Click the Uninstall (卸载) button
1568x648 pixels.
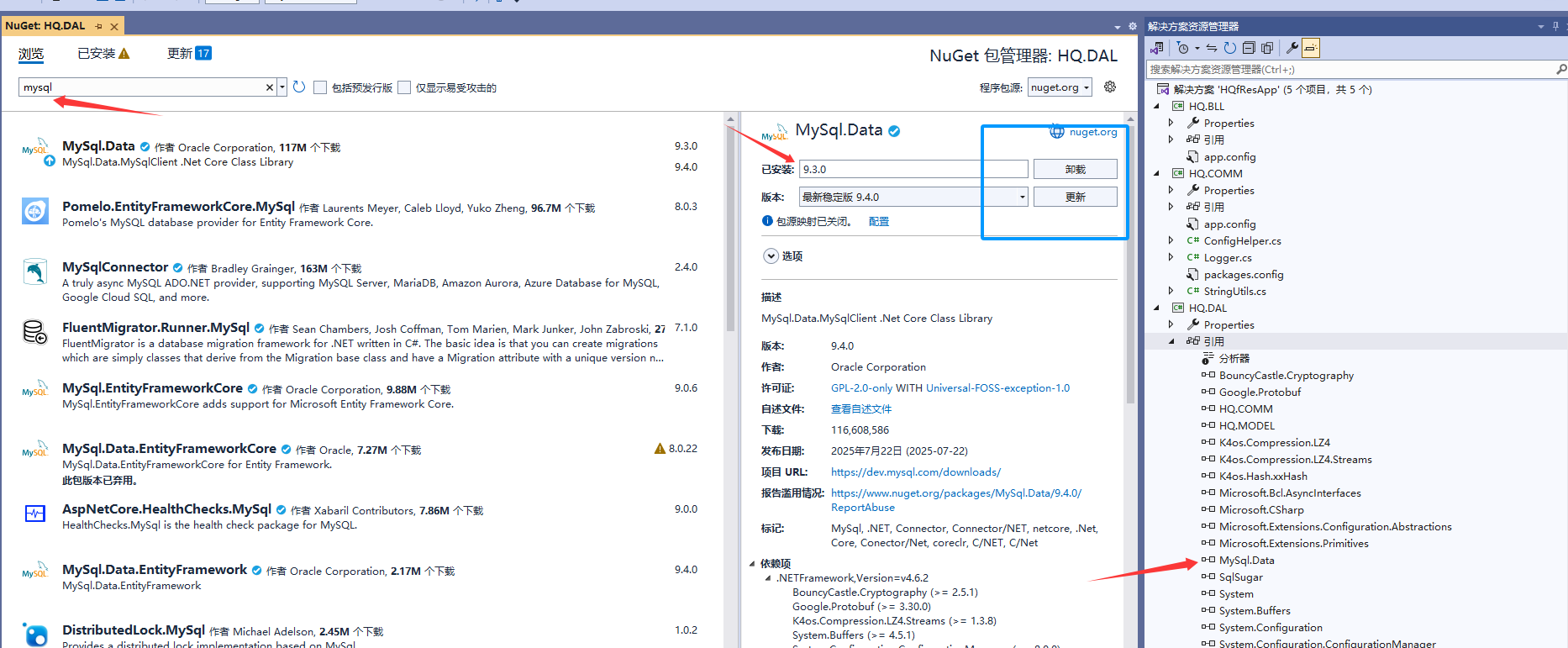[1076, 169]
